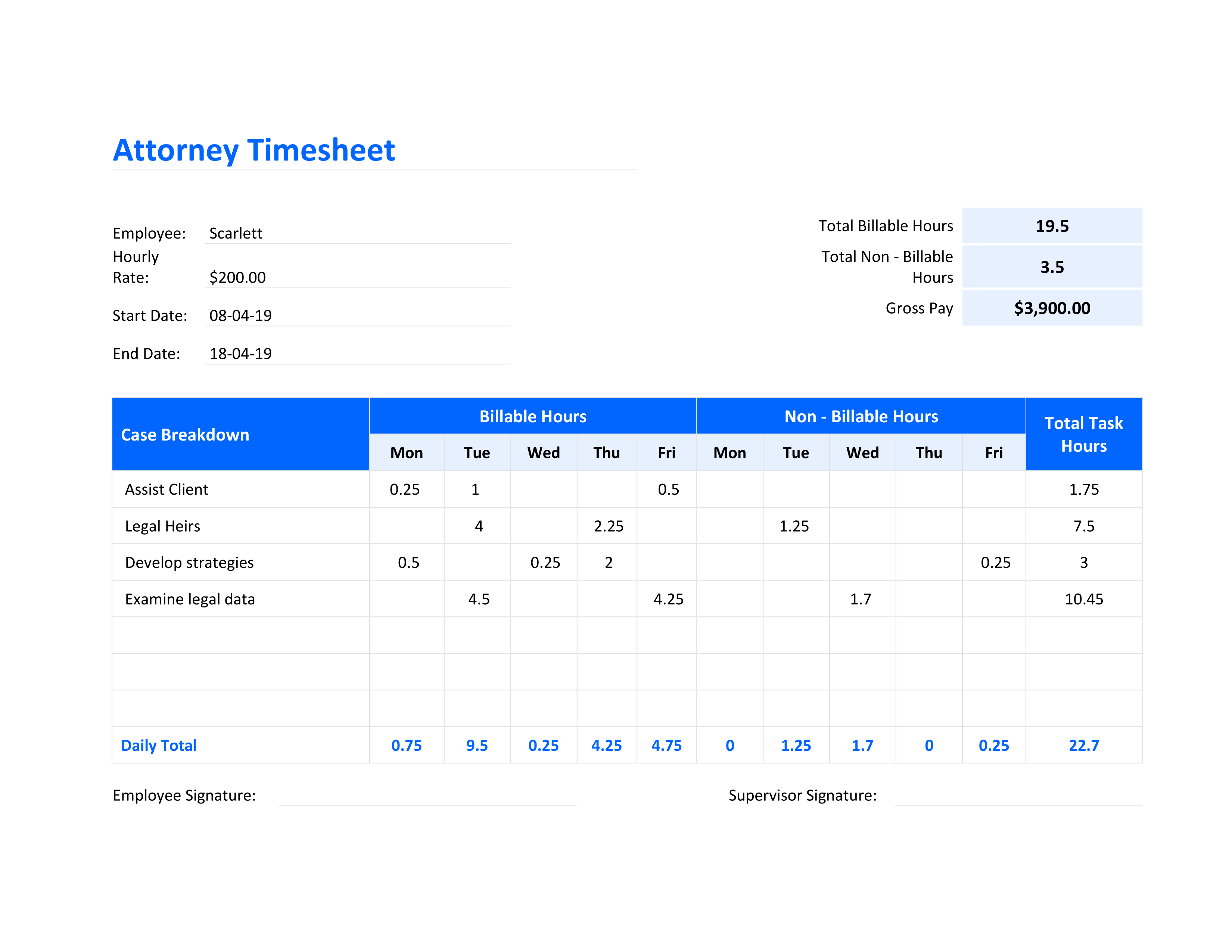Select the Examine legal data row label
Viewport: 1232px width, 952px height.
[x=190, y=599]
